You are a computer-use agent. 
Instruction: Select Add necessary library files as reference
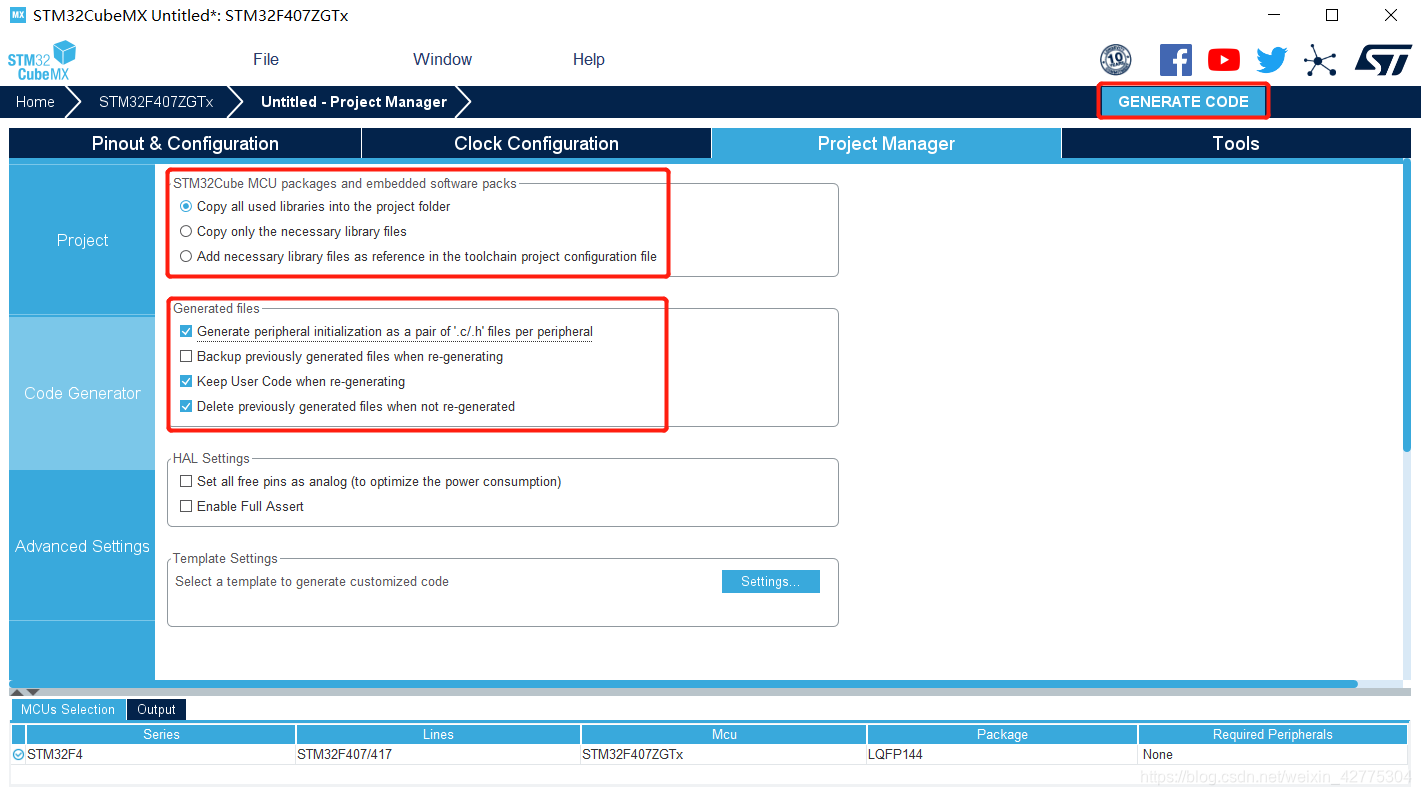pos(186,257)
